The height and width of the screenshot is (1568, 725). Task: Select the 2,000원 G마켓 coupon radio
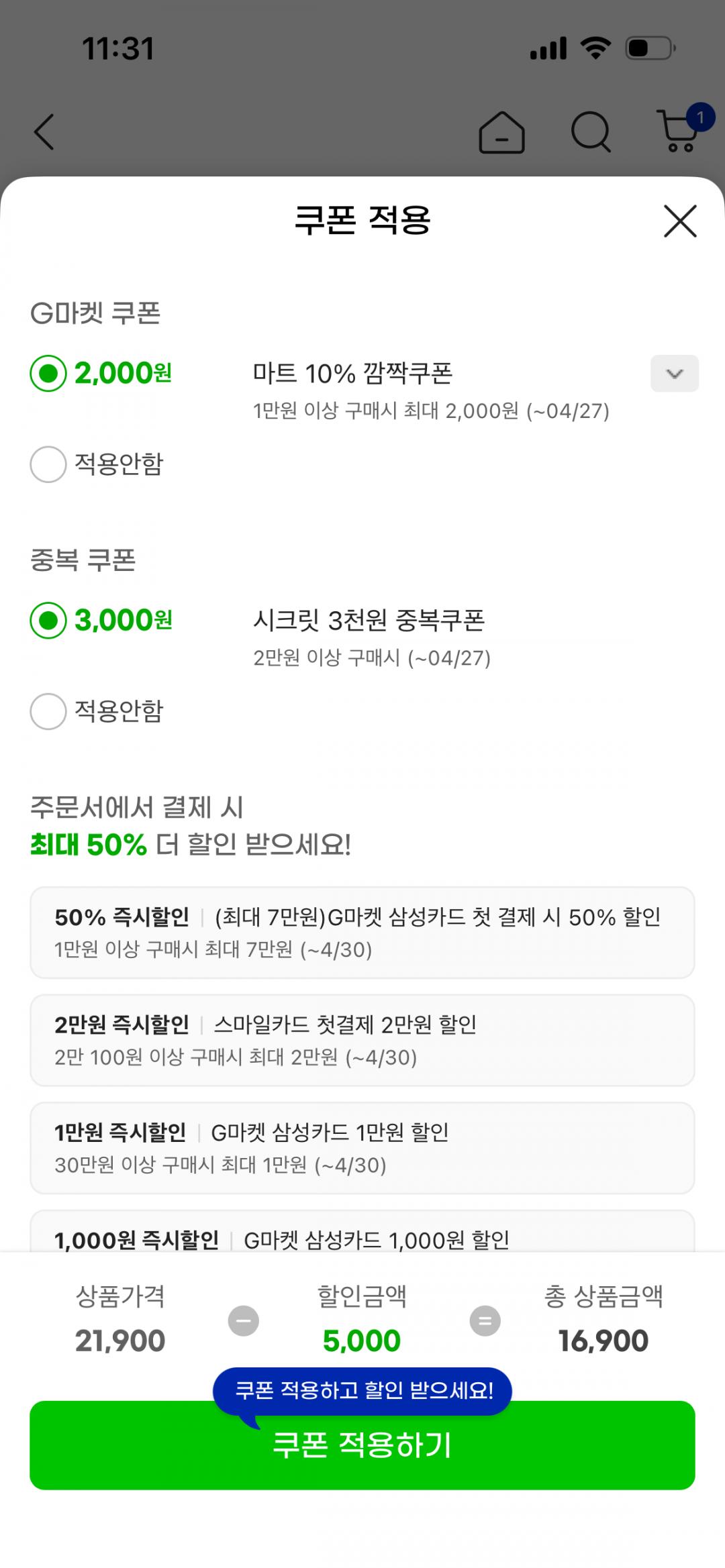(x=48, y=373)
